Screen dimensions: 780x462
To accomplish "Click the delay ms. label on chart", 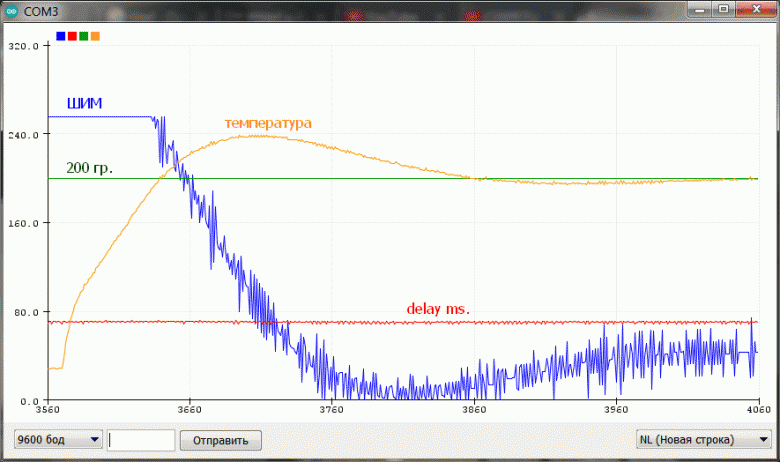I will coord(438,309).
